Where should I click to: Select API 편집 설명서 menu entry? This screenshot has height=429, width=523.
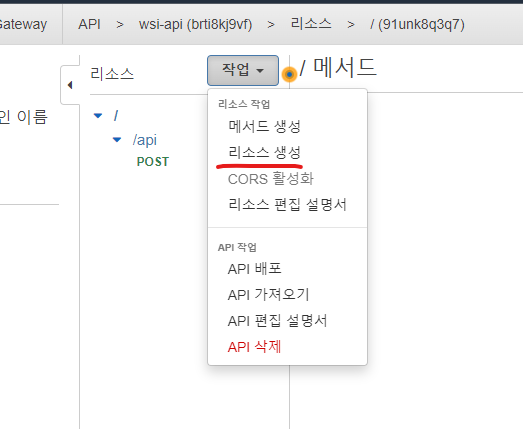tap(277, 321)
